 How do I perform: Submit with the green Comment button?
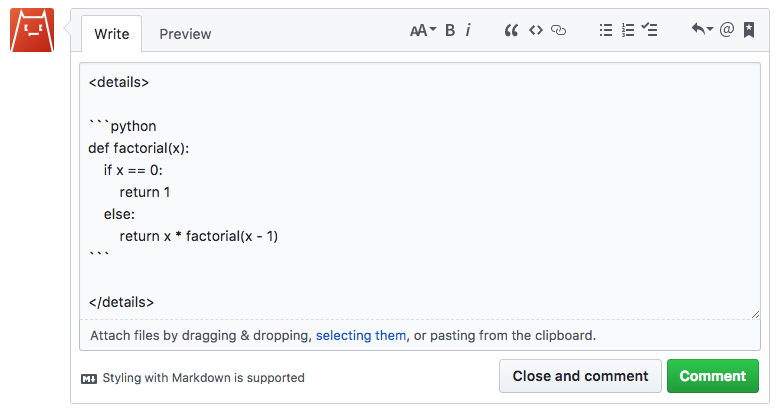tap(713, 376)
